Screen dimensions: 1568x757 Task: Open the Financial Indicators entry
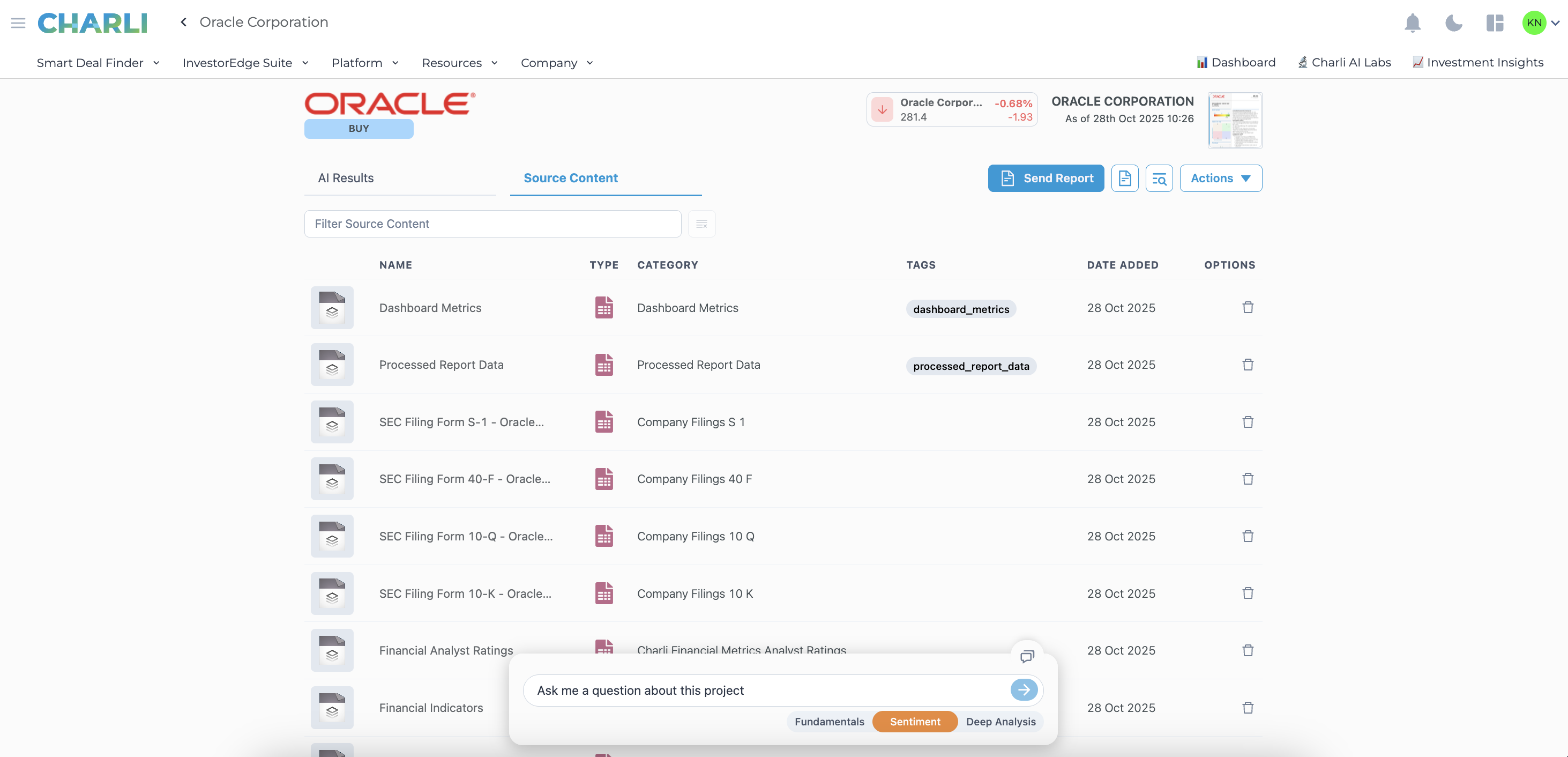431,708
